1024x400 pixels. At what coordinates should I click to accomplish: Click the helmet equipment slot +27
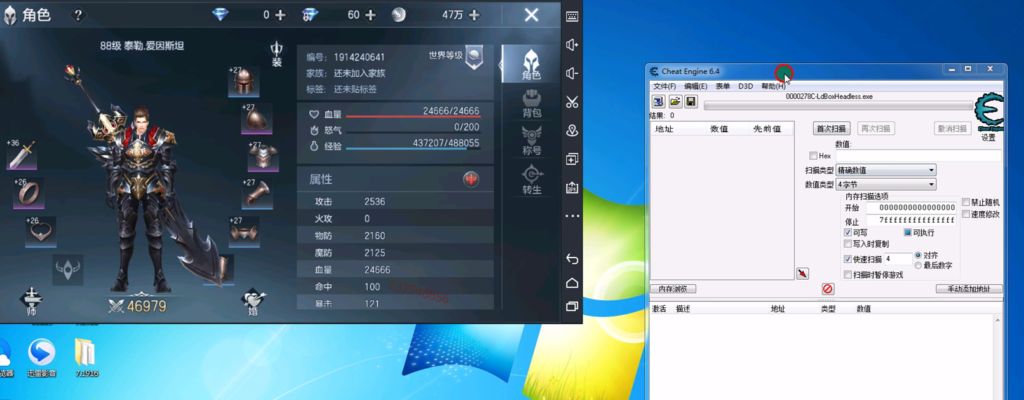(x=244, y=82)
